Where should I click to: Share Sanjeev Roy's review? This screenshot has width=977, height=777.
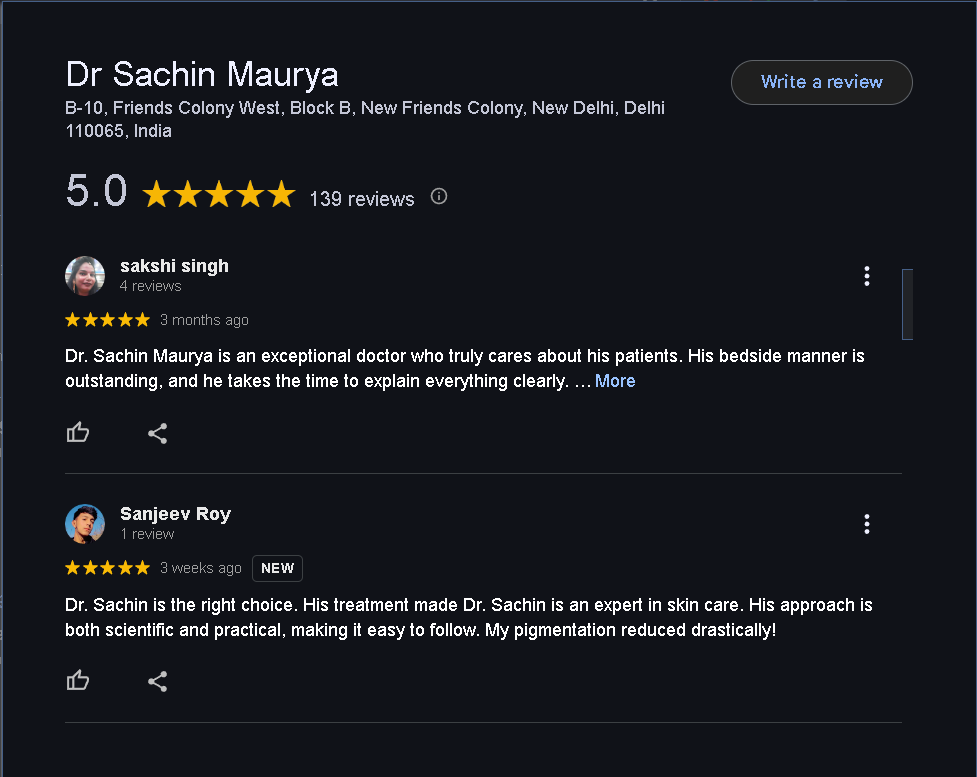click(x=157, y=681)
